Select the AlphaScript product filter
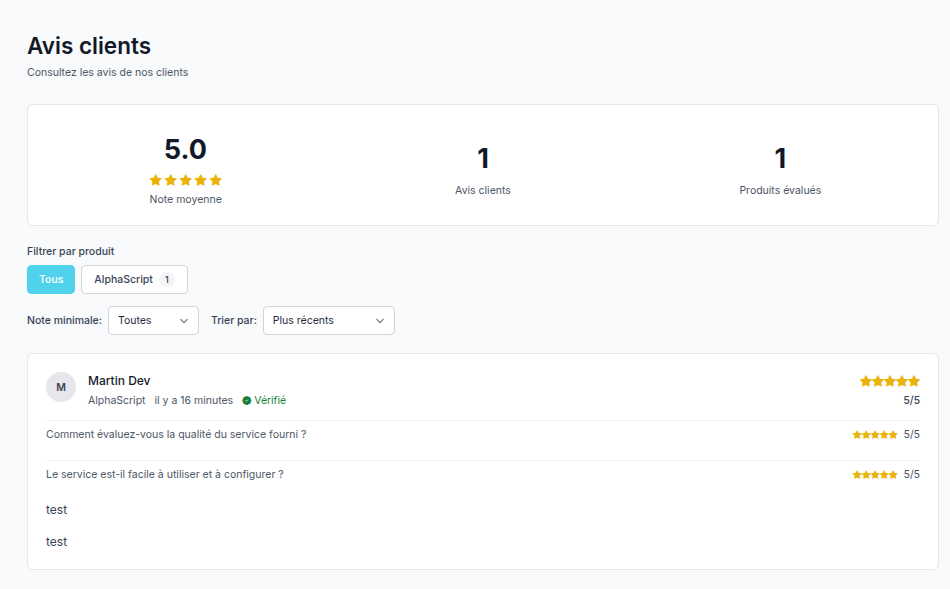The image size is (950, 589). 134,279
